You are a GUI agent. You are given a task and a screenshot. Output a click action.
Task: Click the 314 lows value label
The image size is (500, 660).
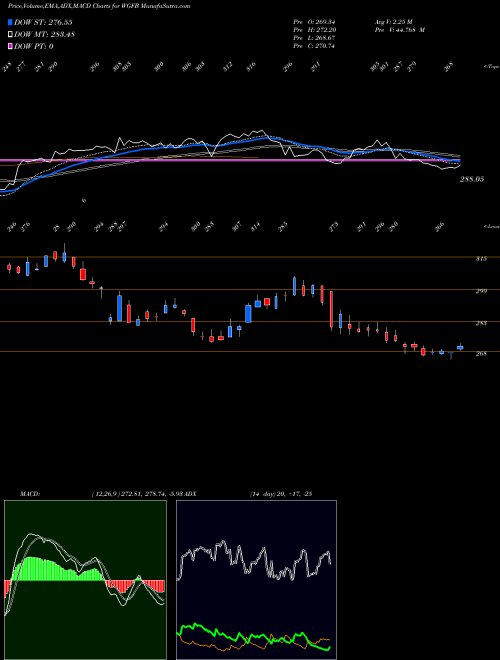point(255,227)
